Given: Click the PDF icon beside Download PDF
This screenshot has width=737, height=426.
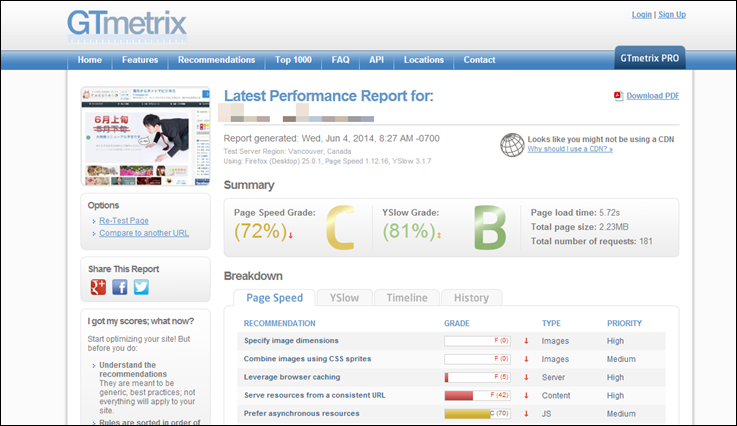Looking at the screenshot, I should point(618,96).
